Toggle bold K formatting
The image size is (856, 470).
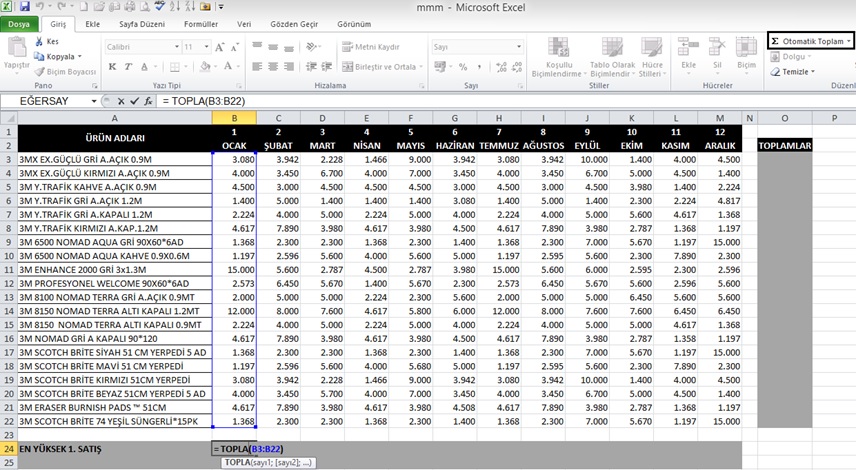(x=112, y=67)
